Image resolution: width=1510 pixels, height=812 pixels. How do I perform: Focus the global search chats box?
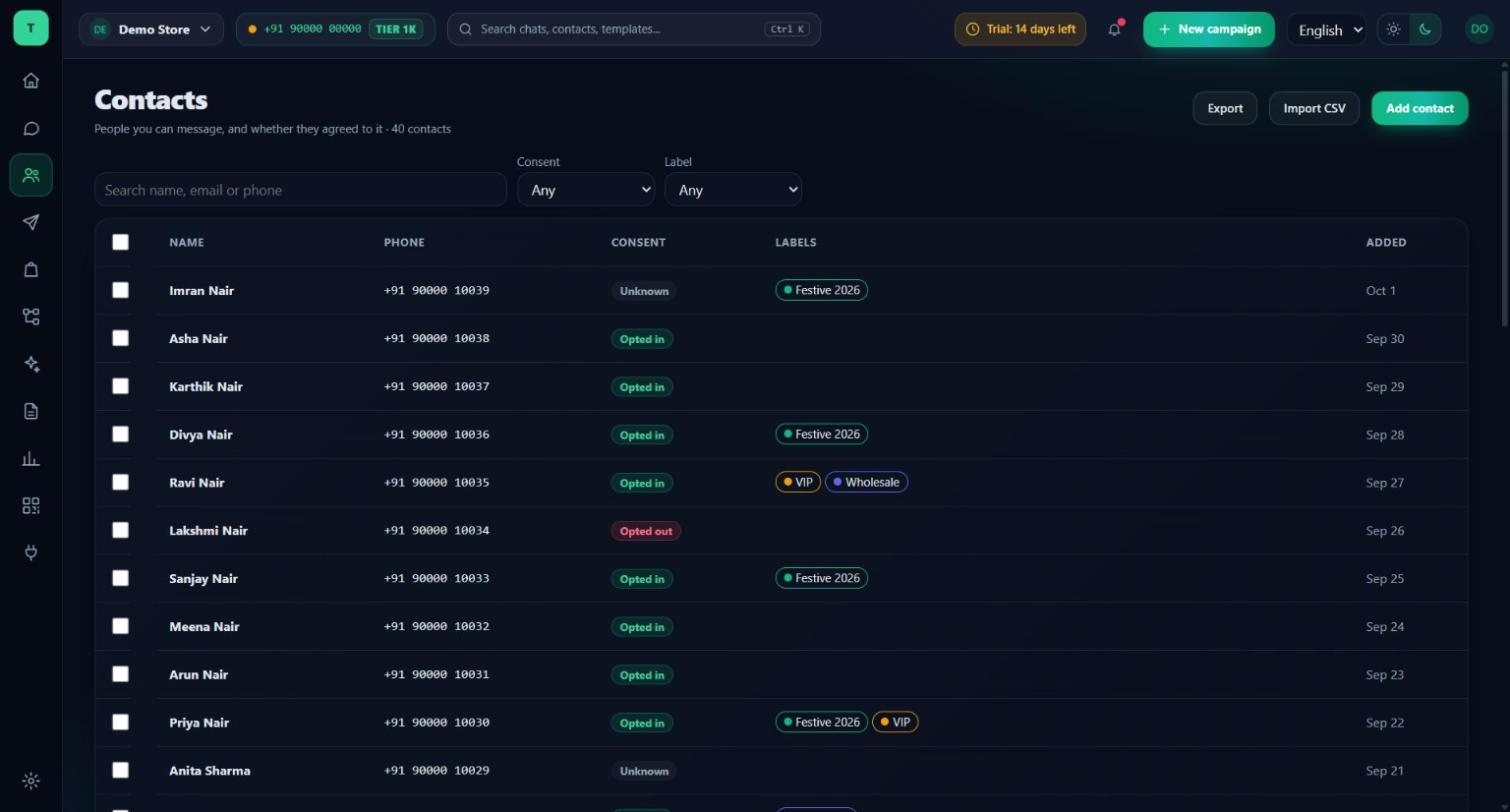(634, 29)
